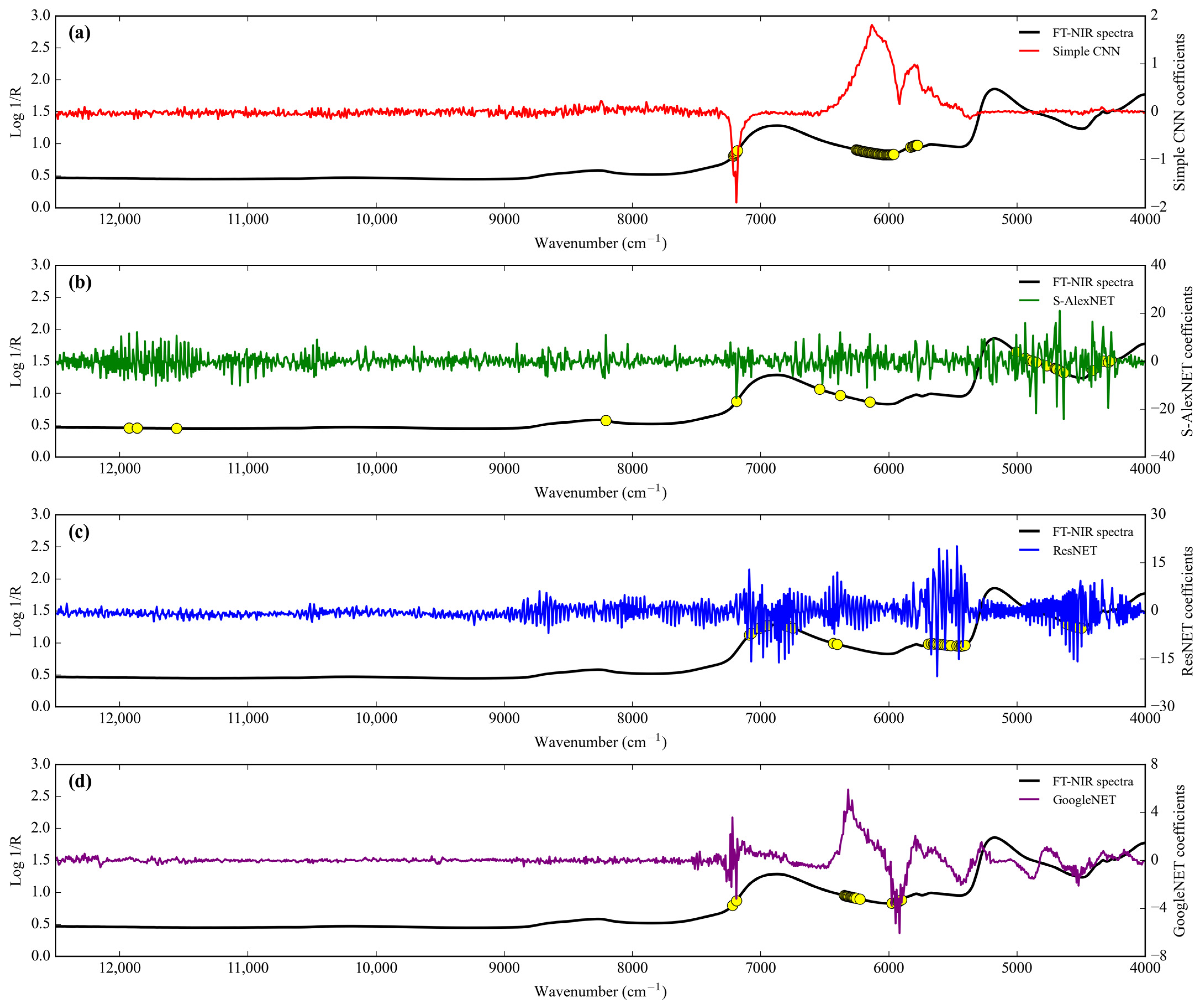Click the 12,000 tick label in panel c

pos(120,718)
